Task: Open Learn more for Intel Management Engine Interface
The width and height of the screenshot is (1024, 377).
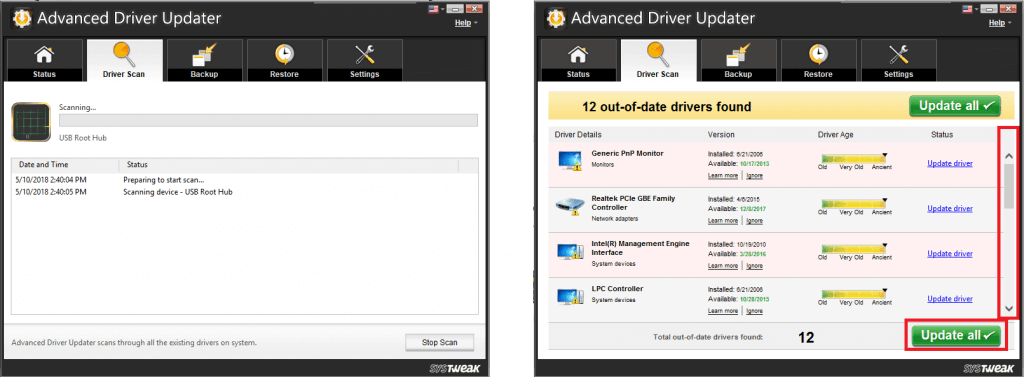Action: [723, 266]
